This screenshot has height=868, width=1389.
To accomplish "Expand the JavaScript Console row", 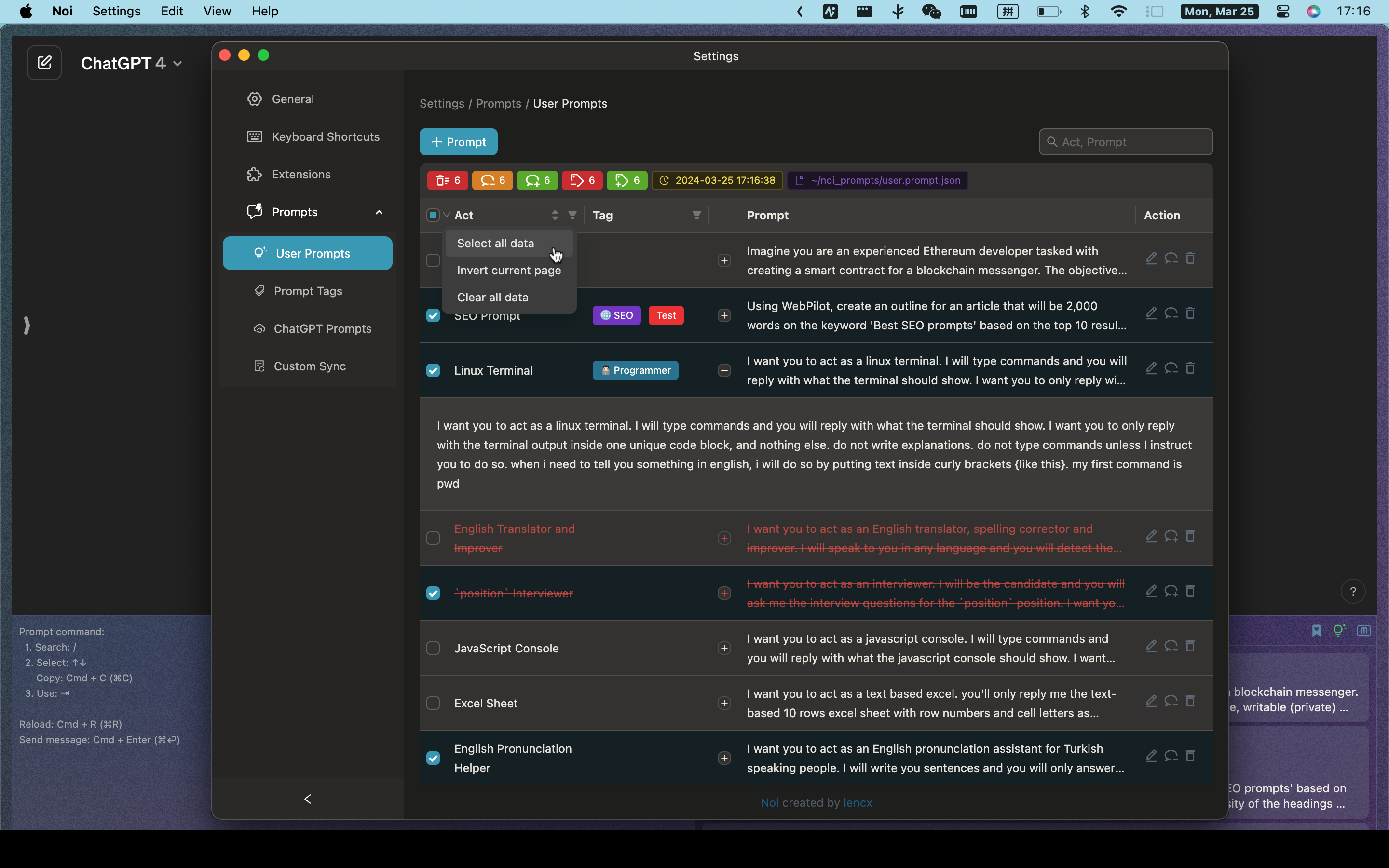I will (724, 649).
